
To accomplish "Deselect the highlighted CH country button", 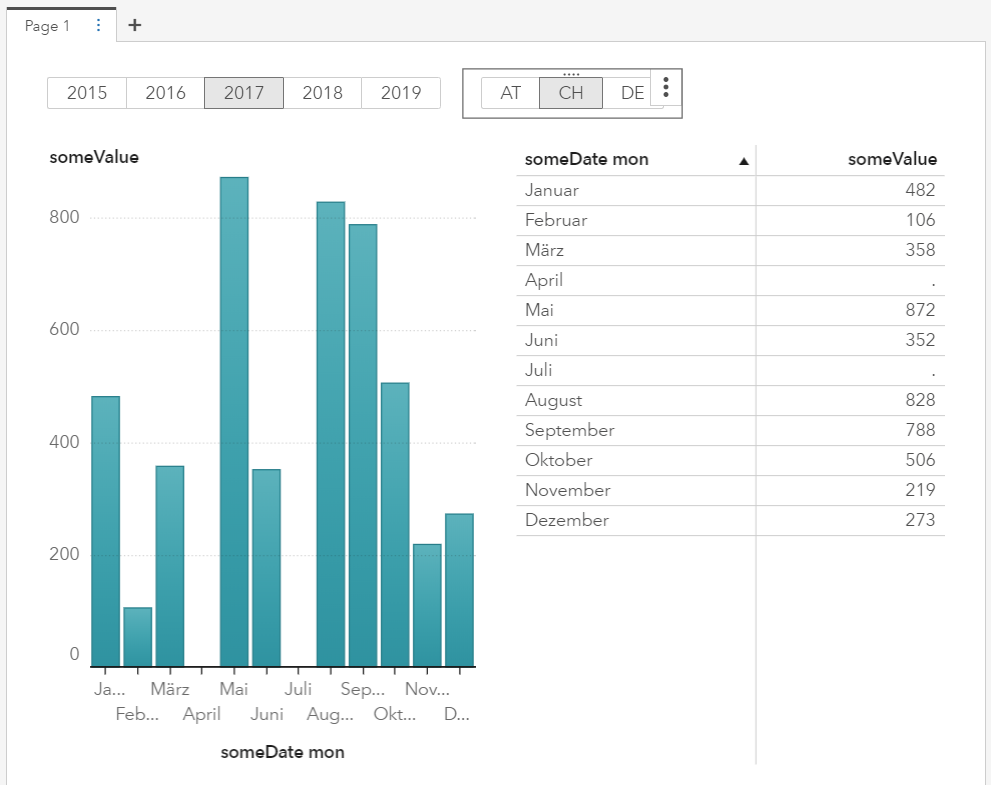I will (570, 93).
